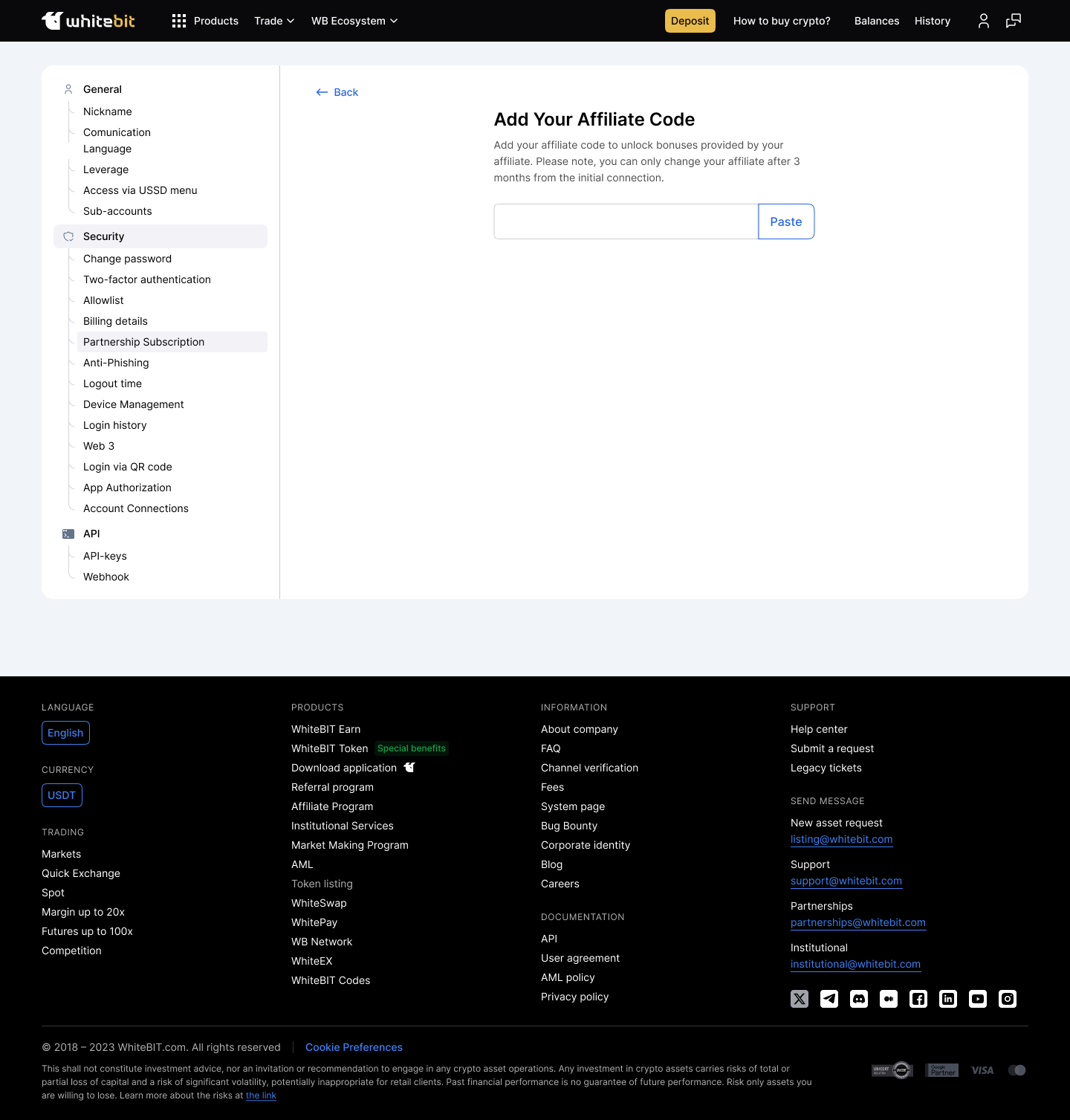
Task: Open the Instagram social link icon
Action: coord(1007,999)
